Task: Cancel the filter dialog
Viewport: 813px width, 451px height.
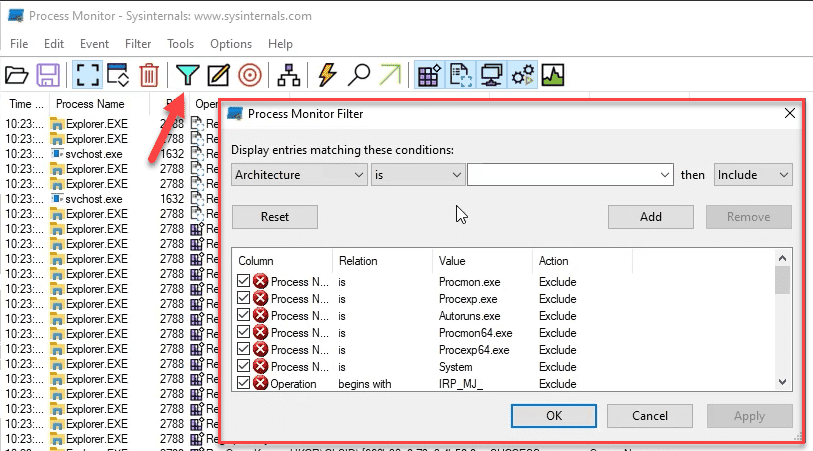Action: pyautogui.click(x=650, y=416)
